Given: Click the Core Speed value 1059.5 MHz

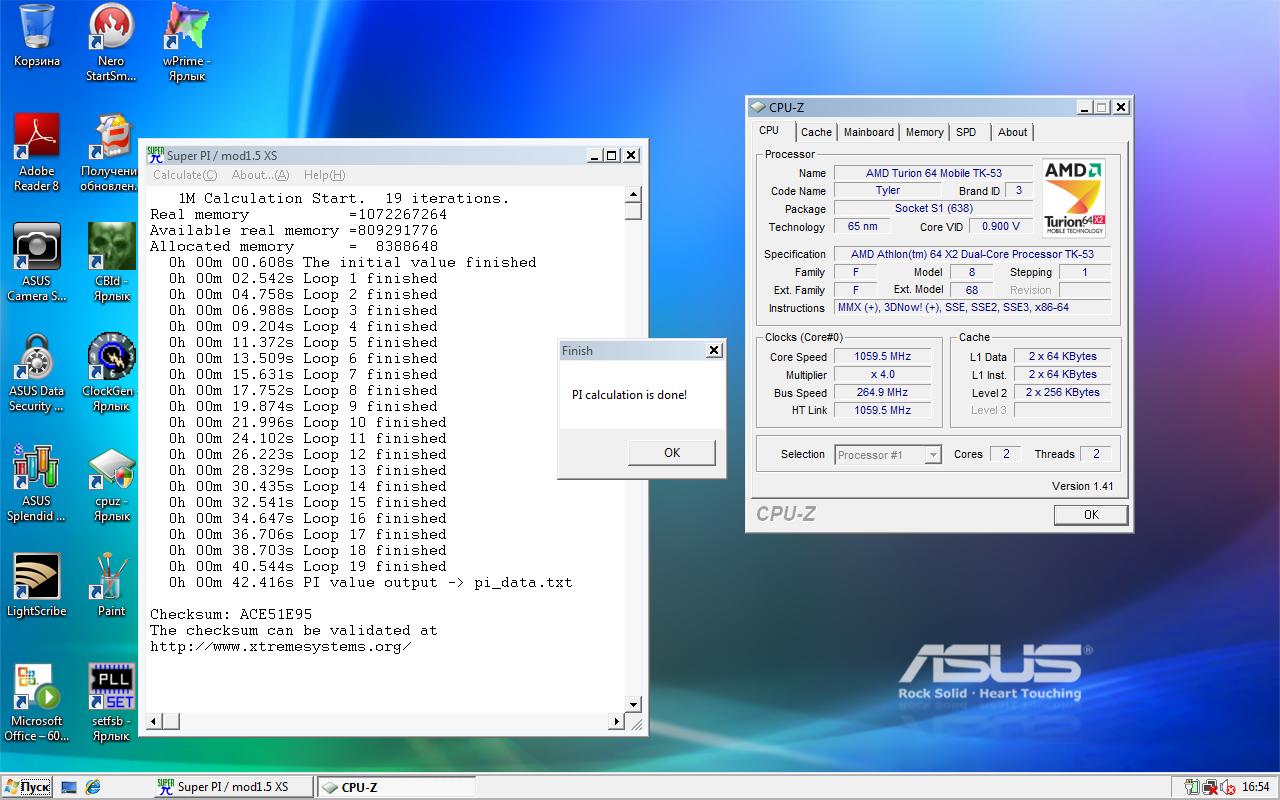Looking at the screenshot, I should 883,357.
